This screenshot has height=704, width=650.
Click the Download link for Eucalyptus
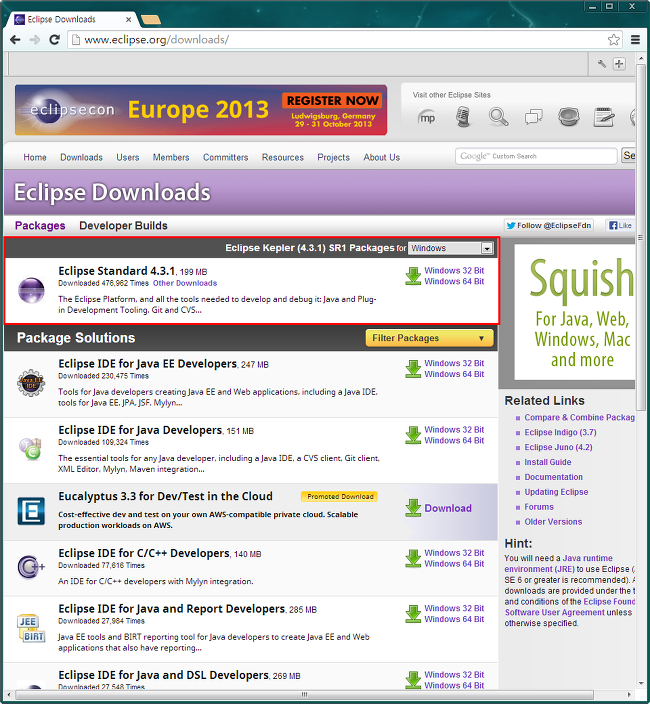(448, 508)
